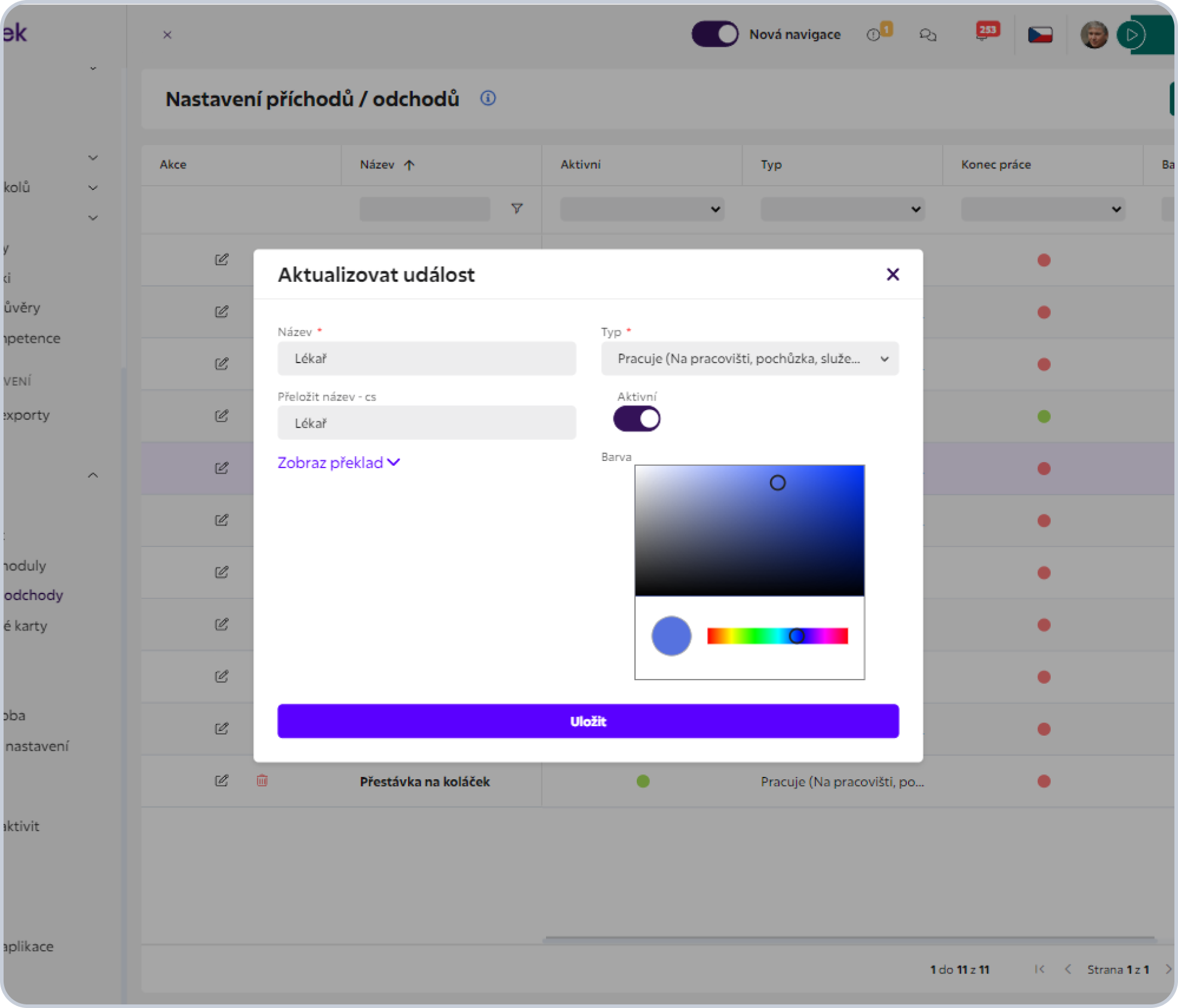Click the saturation gradient picker handle
The height and width of the screenshot is (1008, 1178).
pyautogui.click(x=777, y=483)
